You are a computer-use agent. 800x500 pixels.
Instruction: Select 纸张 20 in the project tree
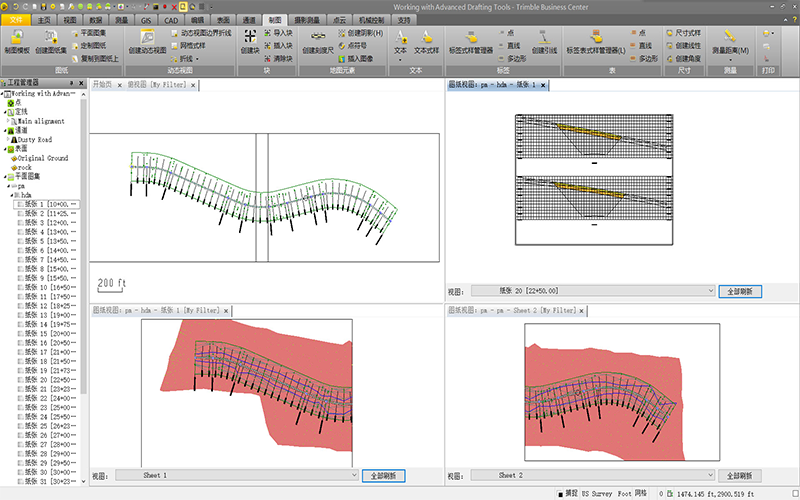point(46,380)
